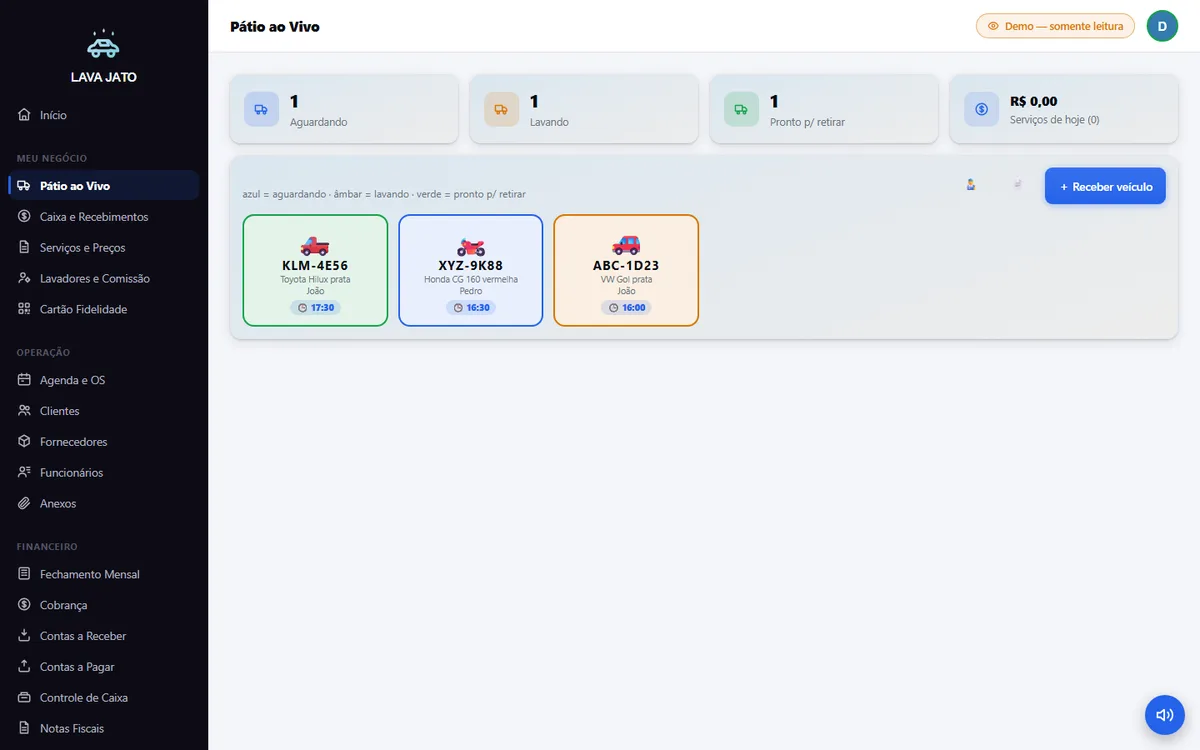
Task: Open Contas a Receber
Action: (x=104, y=636)
